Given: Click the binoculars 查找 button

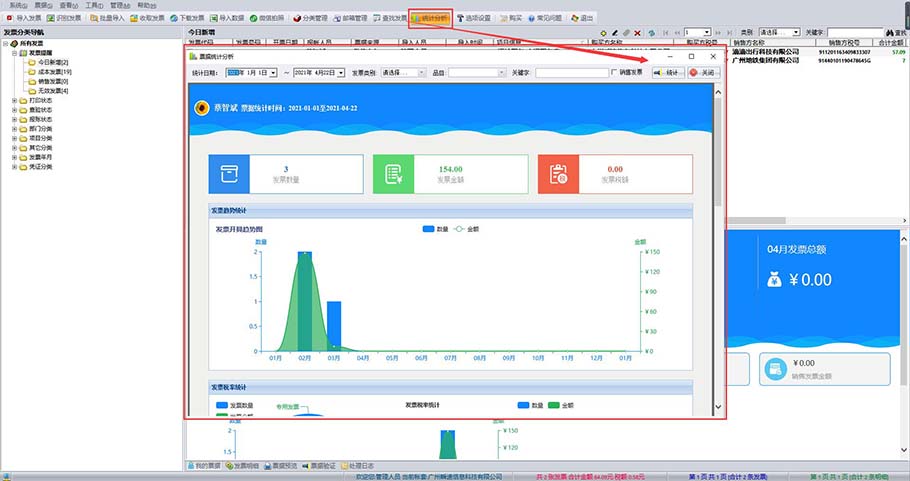Looking at the screenshot, I should 895,33.
